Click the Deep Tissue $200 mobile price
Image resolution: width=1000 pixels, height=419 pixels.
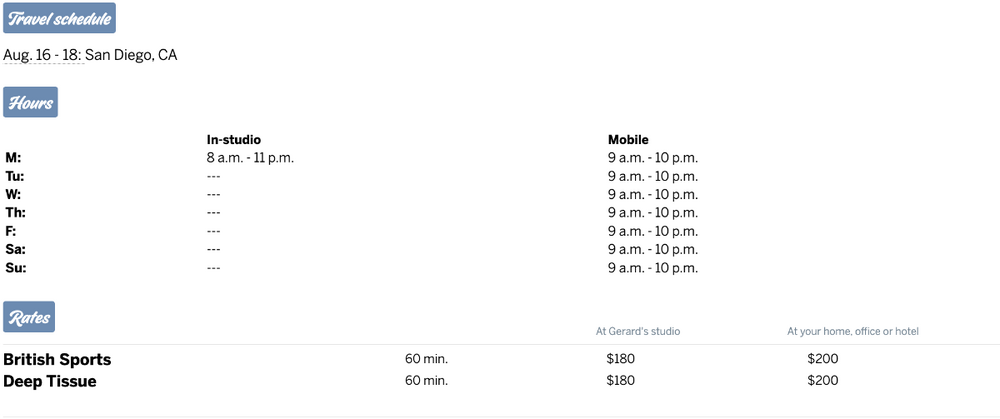822,381
